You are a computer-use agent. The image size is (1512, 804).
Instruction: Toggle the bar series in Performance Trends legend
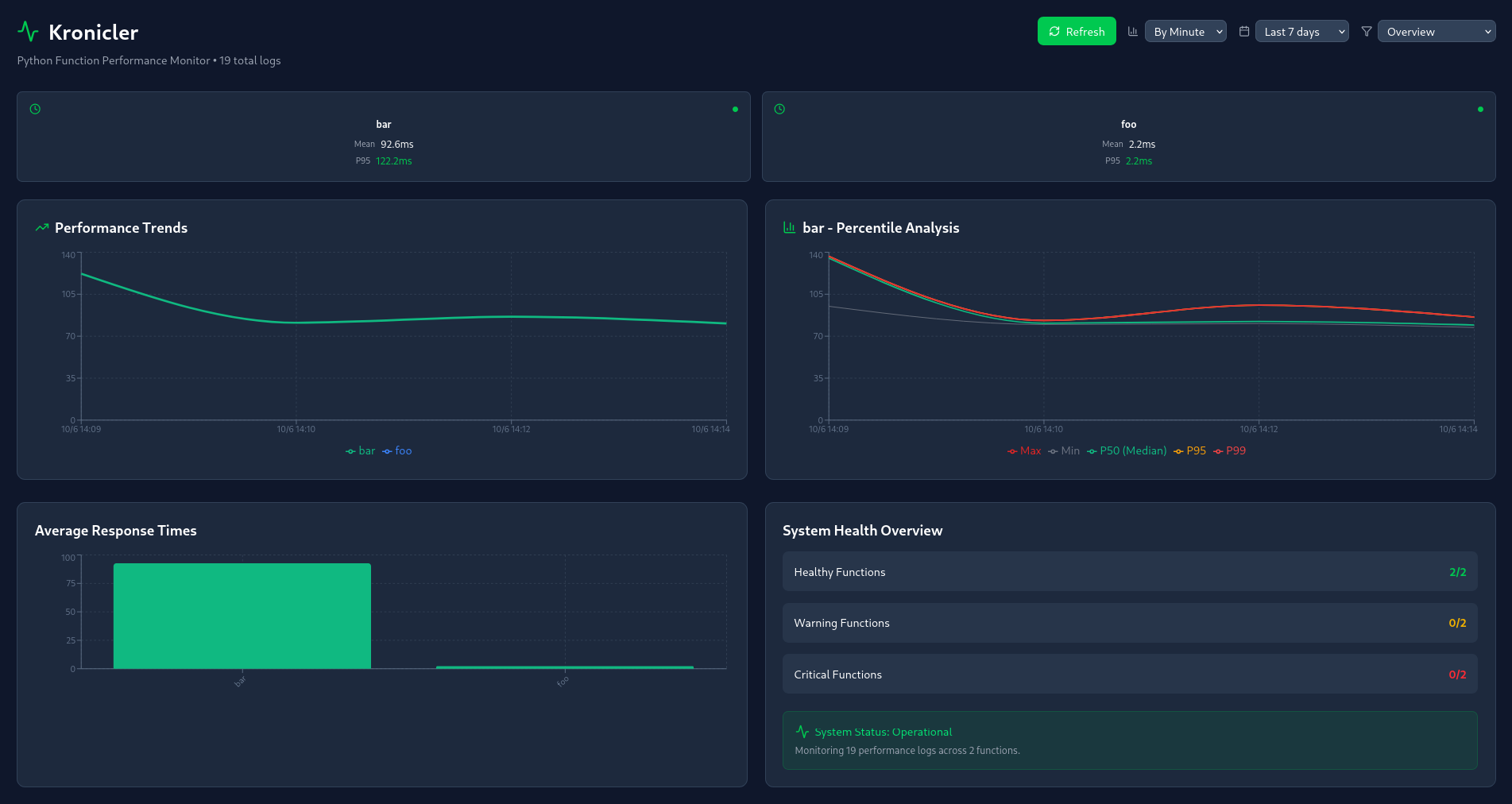[x=360, y=450]
